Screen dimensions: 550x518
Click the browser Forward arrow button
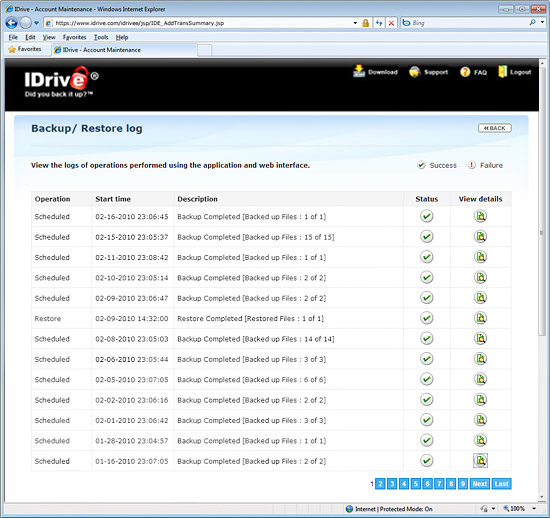(x=26, y=23)
